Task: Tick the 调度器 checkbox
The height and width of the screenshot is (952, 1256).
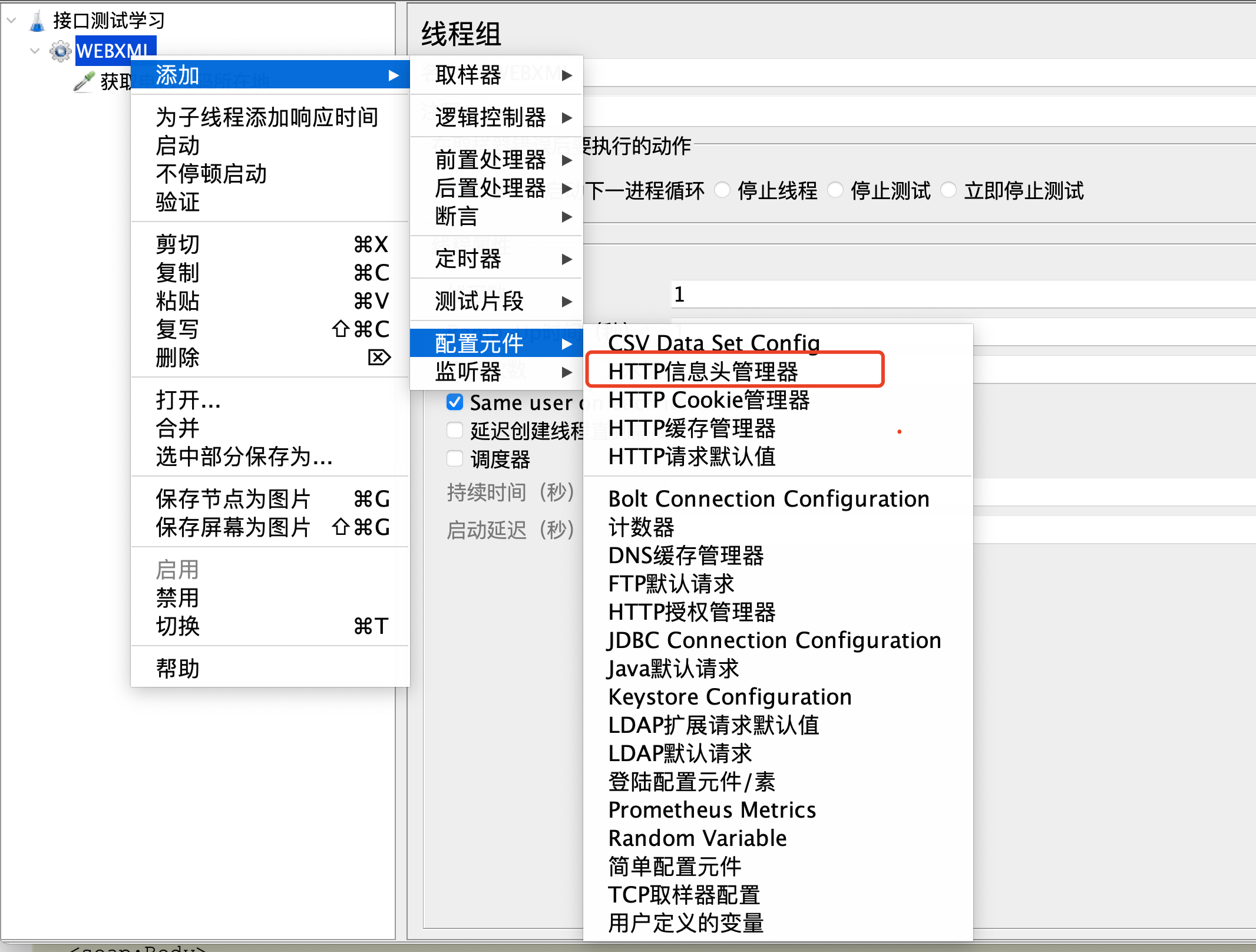Action: 455,459
